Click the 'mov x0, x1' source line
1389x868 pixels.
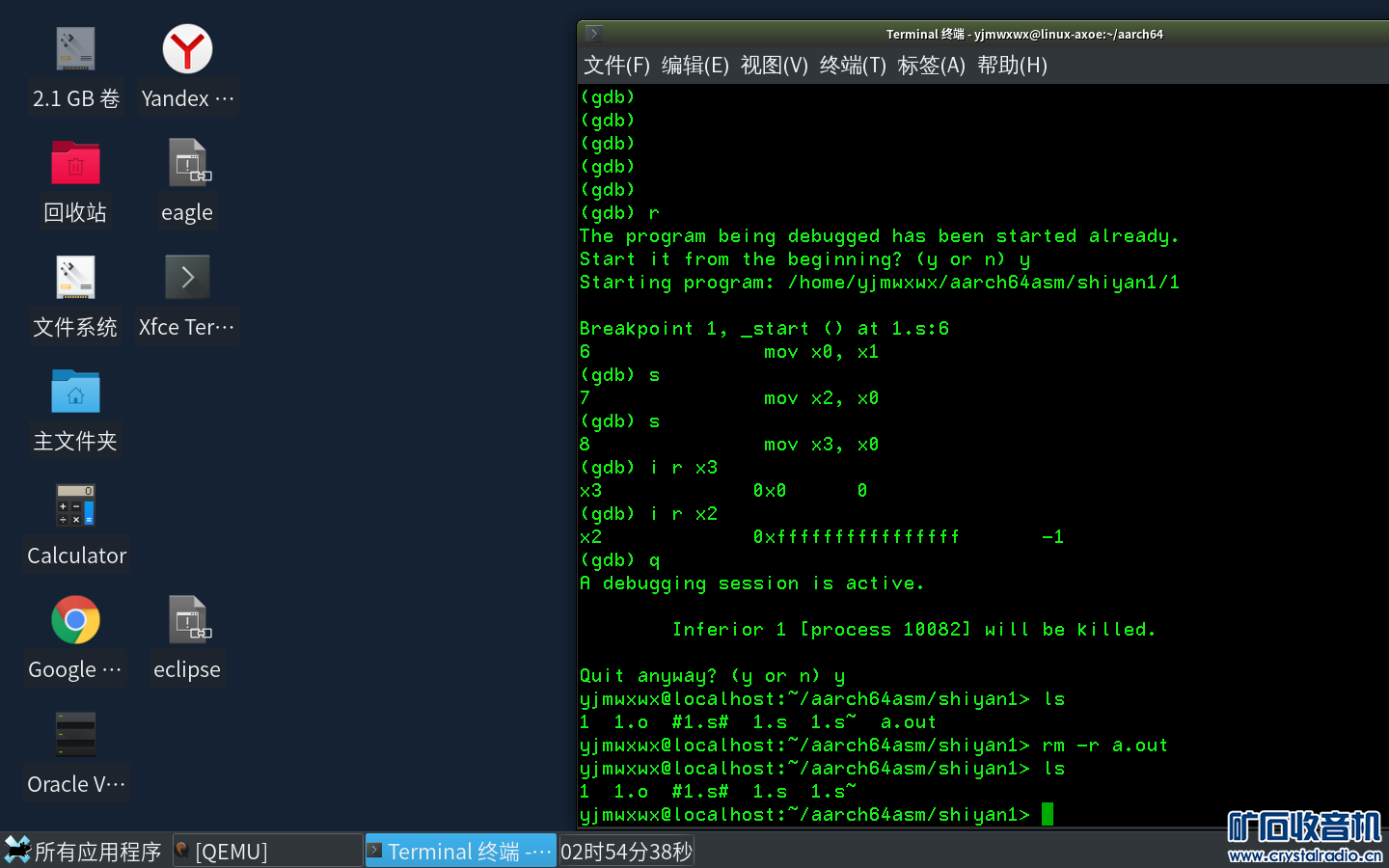click(822, 352)
